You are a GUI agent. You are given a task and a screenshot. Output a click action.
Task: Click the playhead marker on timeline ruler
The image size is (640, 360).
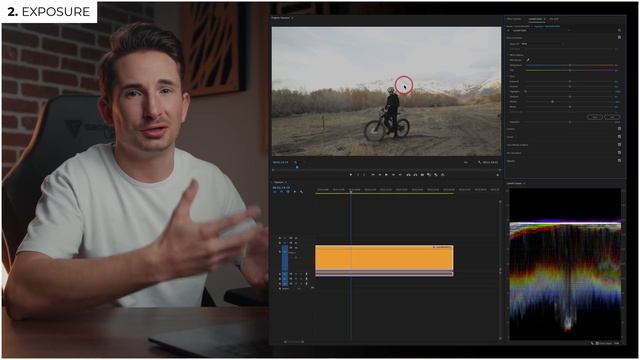pos(351,190)
